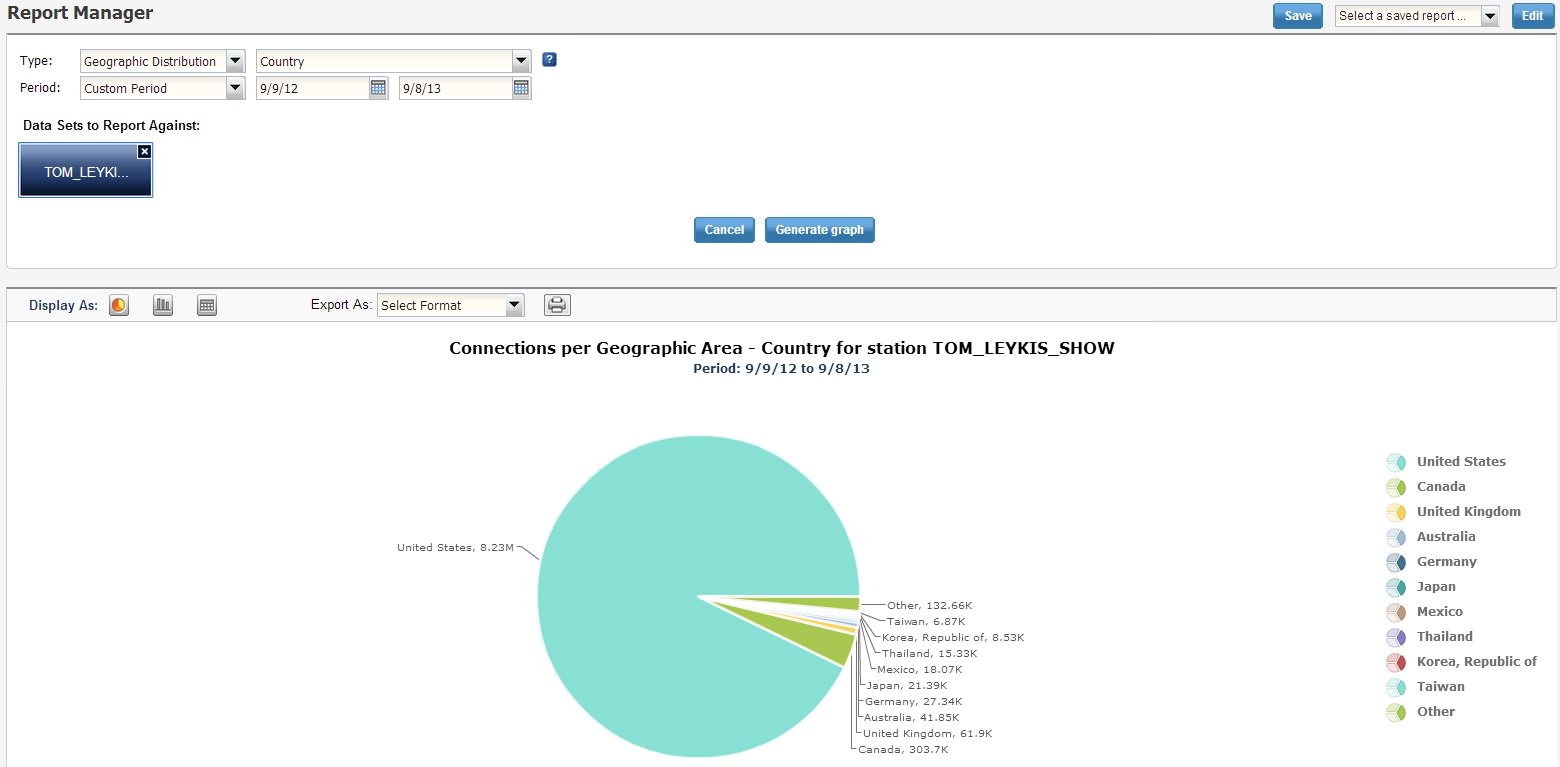Open the Type dropdown showing Geographic Distribution

162,61
